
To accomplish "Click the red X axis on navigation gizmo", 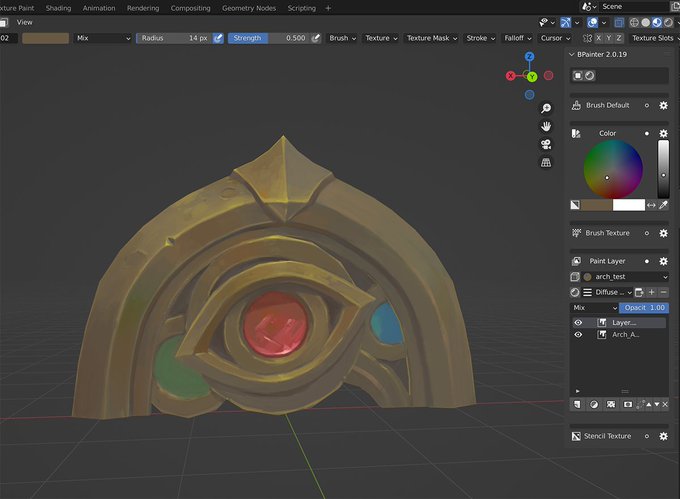I will coord(511,76).
